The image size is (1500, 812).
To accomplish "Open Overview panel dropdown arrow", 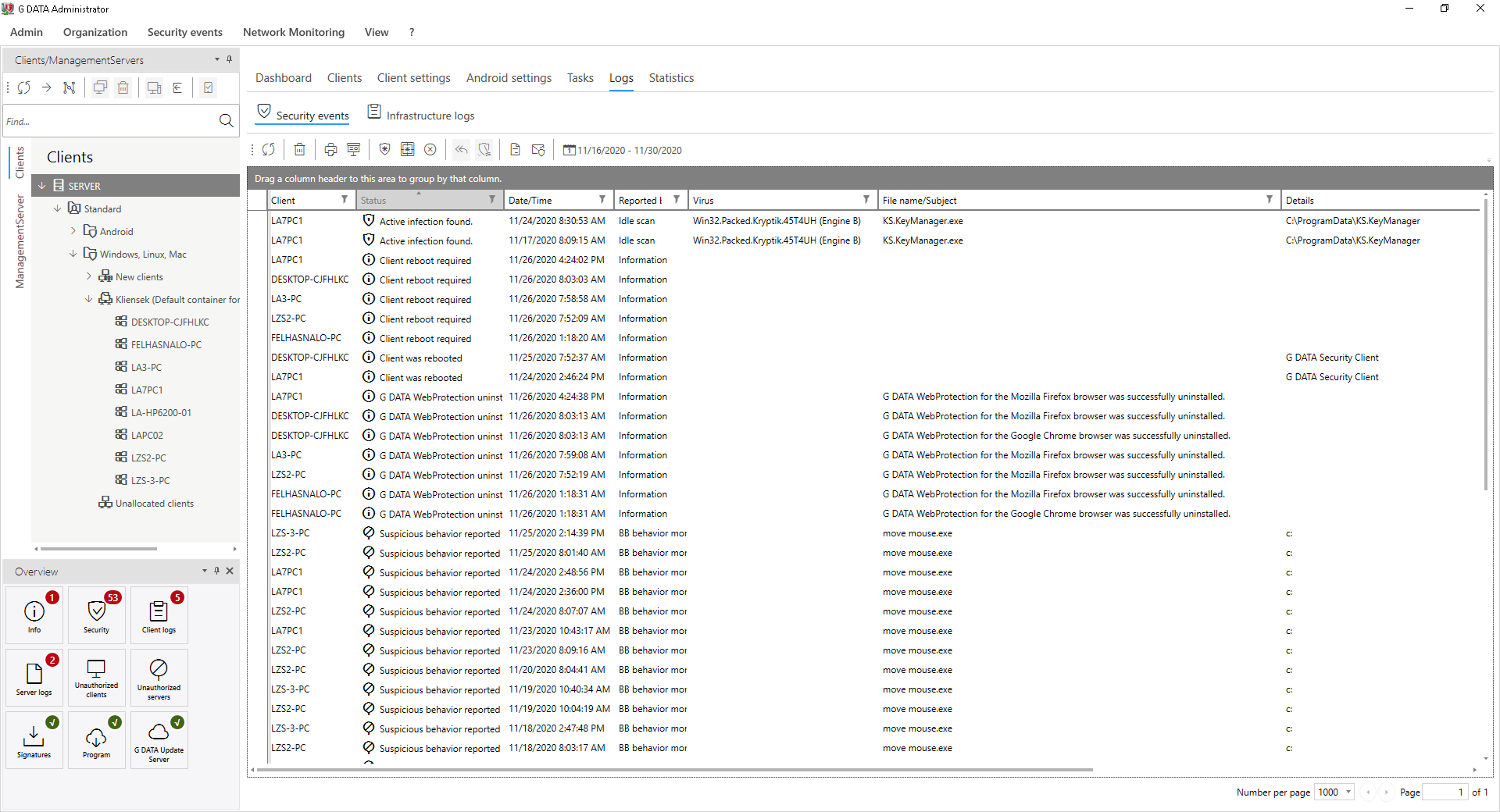I will click(205, 571).
